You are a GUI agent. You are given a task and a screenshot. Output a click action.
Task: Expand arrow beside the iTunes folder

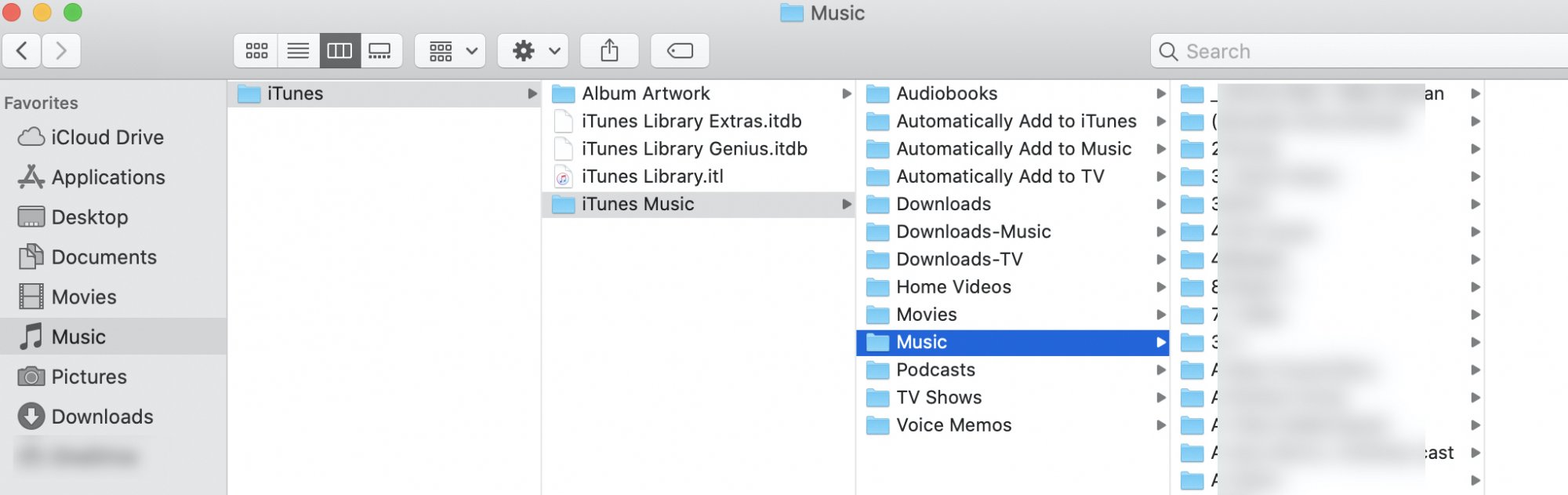[x=532, y=93]
